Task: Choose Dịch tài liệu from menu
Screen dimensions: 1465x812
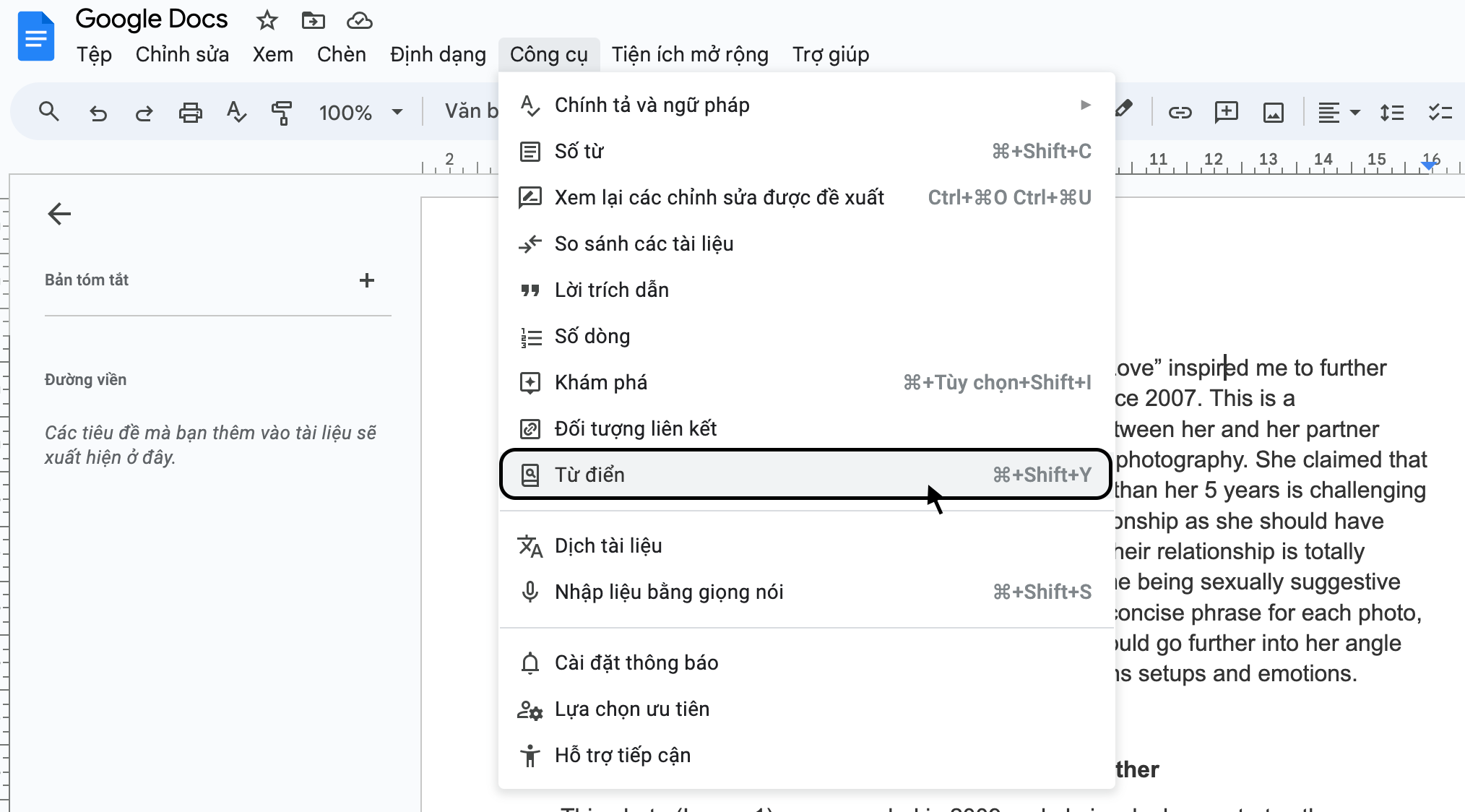Action: (608, 546)
